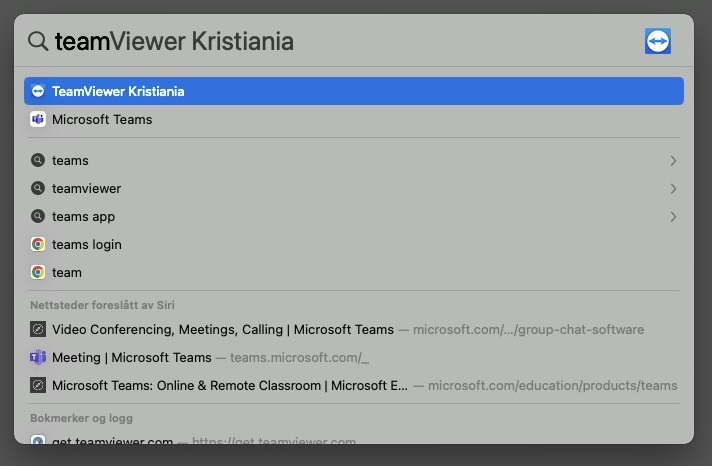Click Safari icon for Online & Remote Classroom
712x466 pixels.
tap(38, 386)
